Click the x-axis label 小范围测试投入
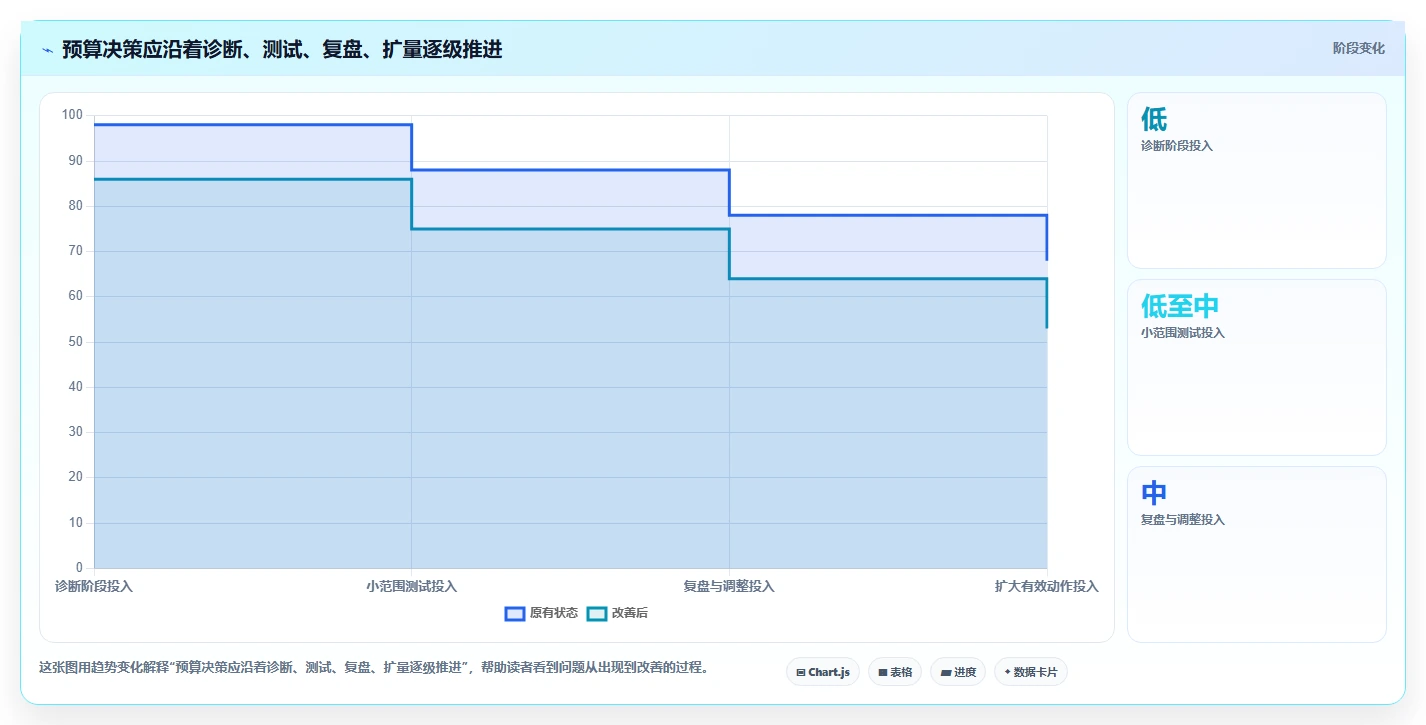 click(411, 586)
